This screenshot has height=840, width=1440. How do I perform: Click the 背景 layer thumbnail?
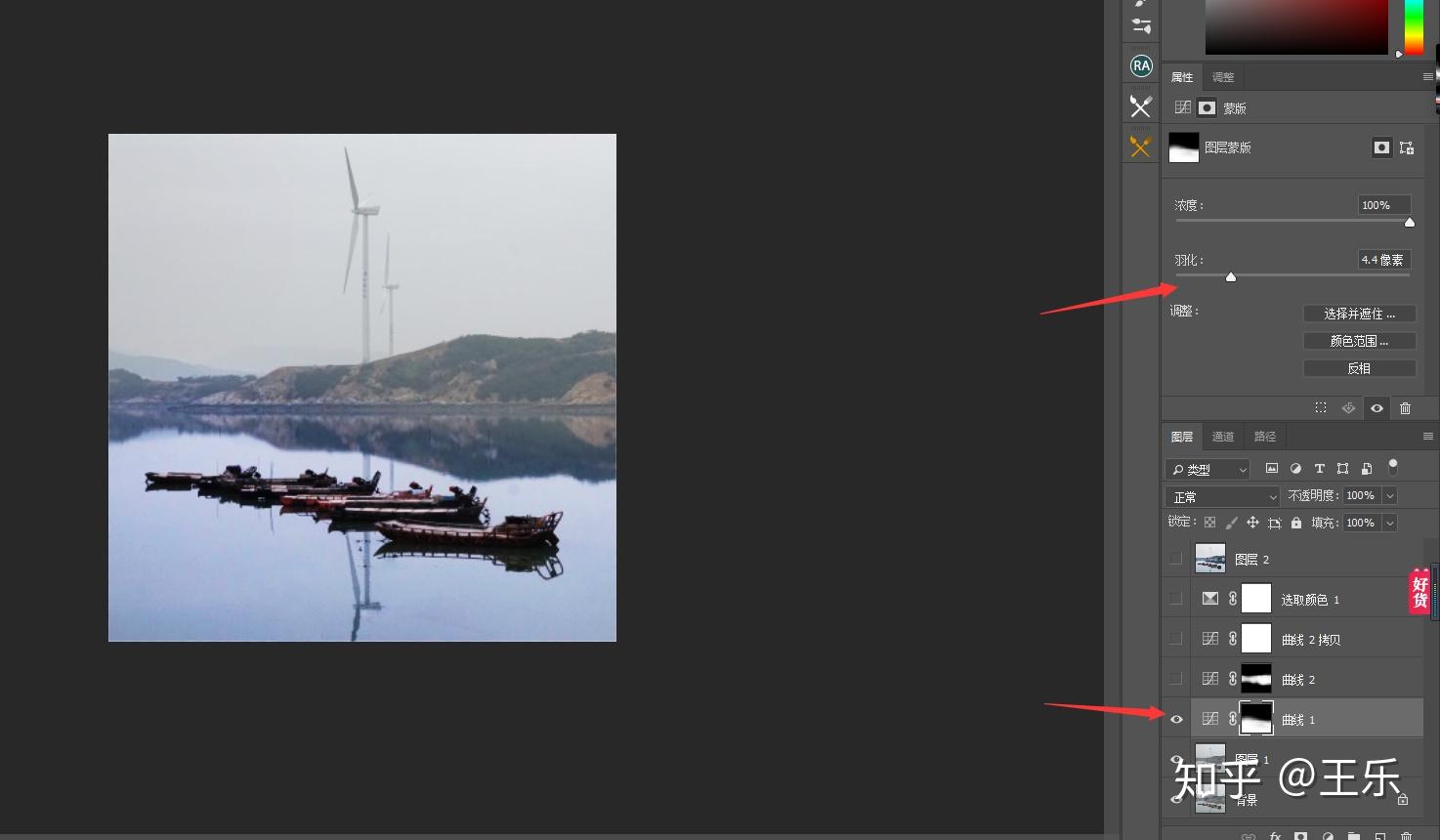point(1208,798)
